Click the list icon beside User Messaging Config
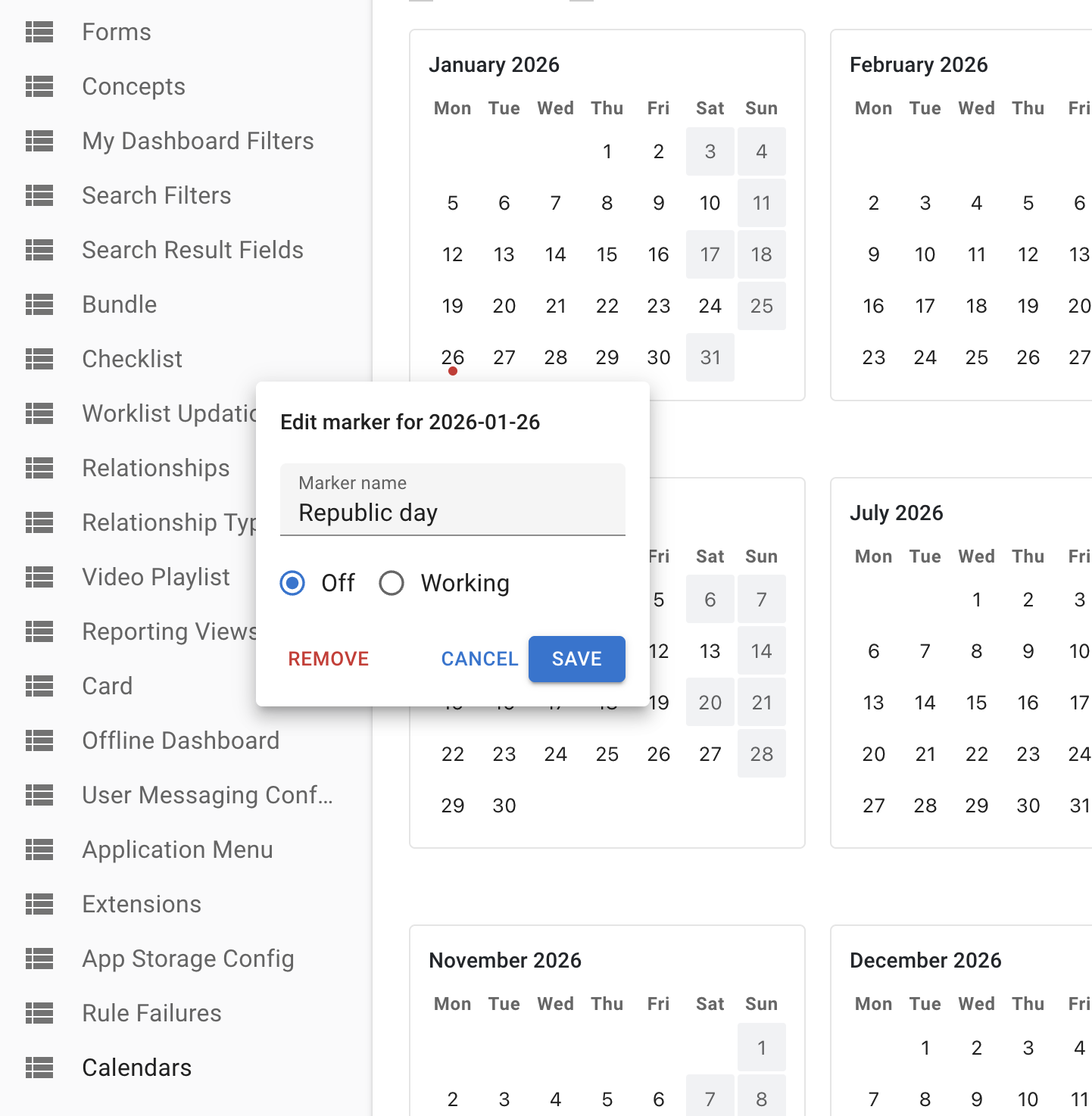This screenshot has width=1092, height=1116. (x=39, y=795)
